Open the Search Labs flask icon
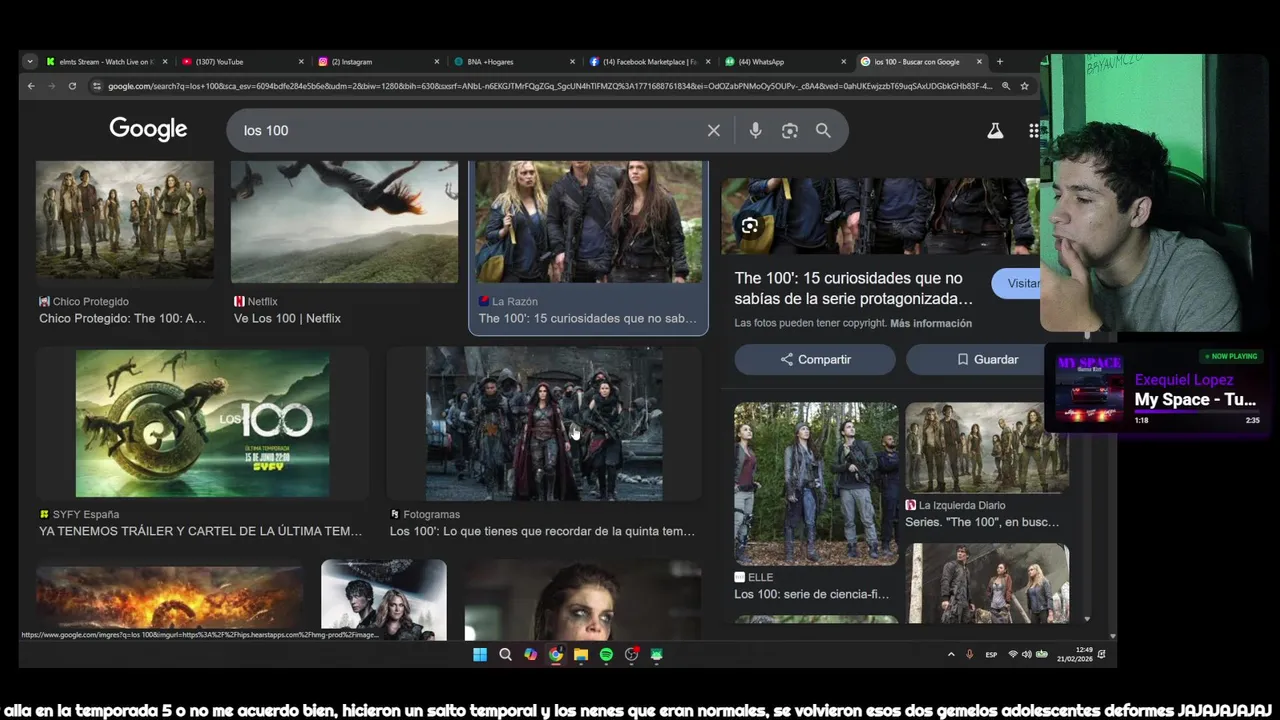The height and width of the screenshot is (720, 1280). (995, 131)
